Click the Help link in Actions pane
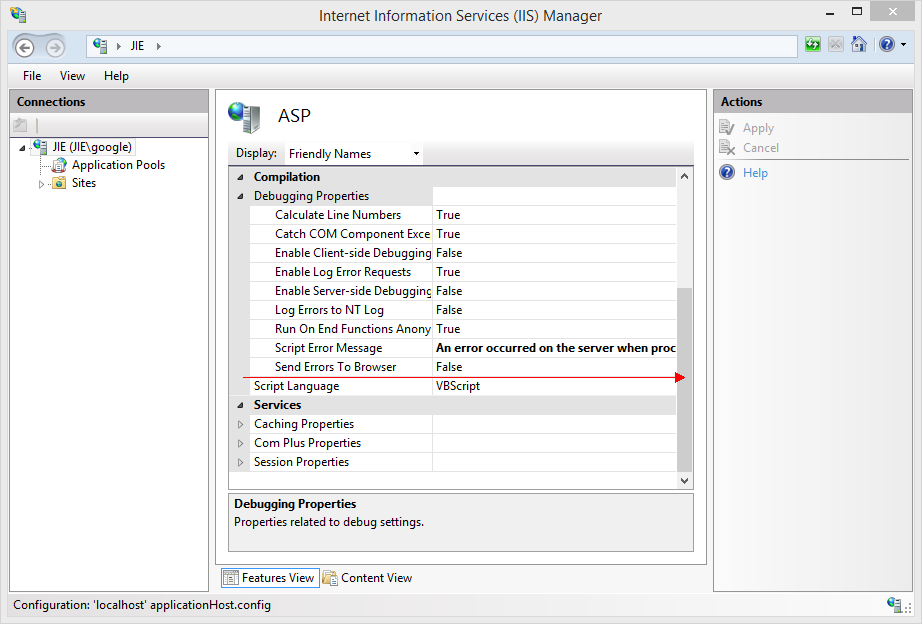The image size is (922, 624). pyautogui.click(x=755, y=173)
